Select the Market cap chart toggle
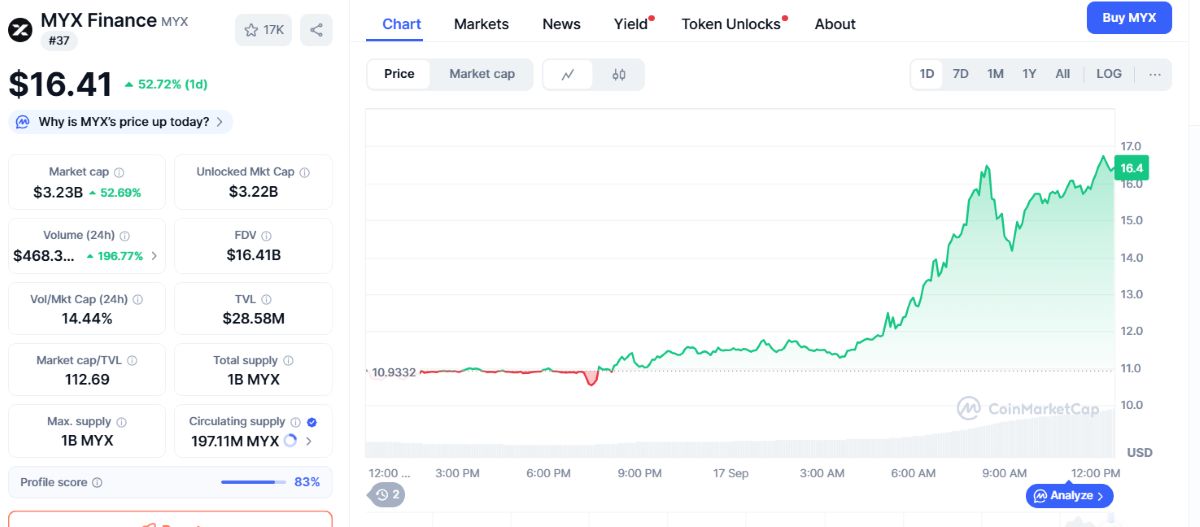The width and height of the screenshot is (1200, 527). (482, 74)
